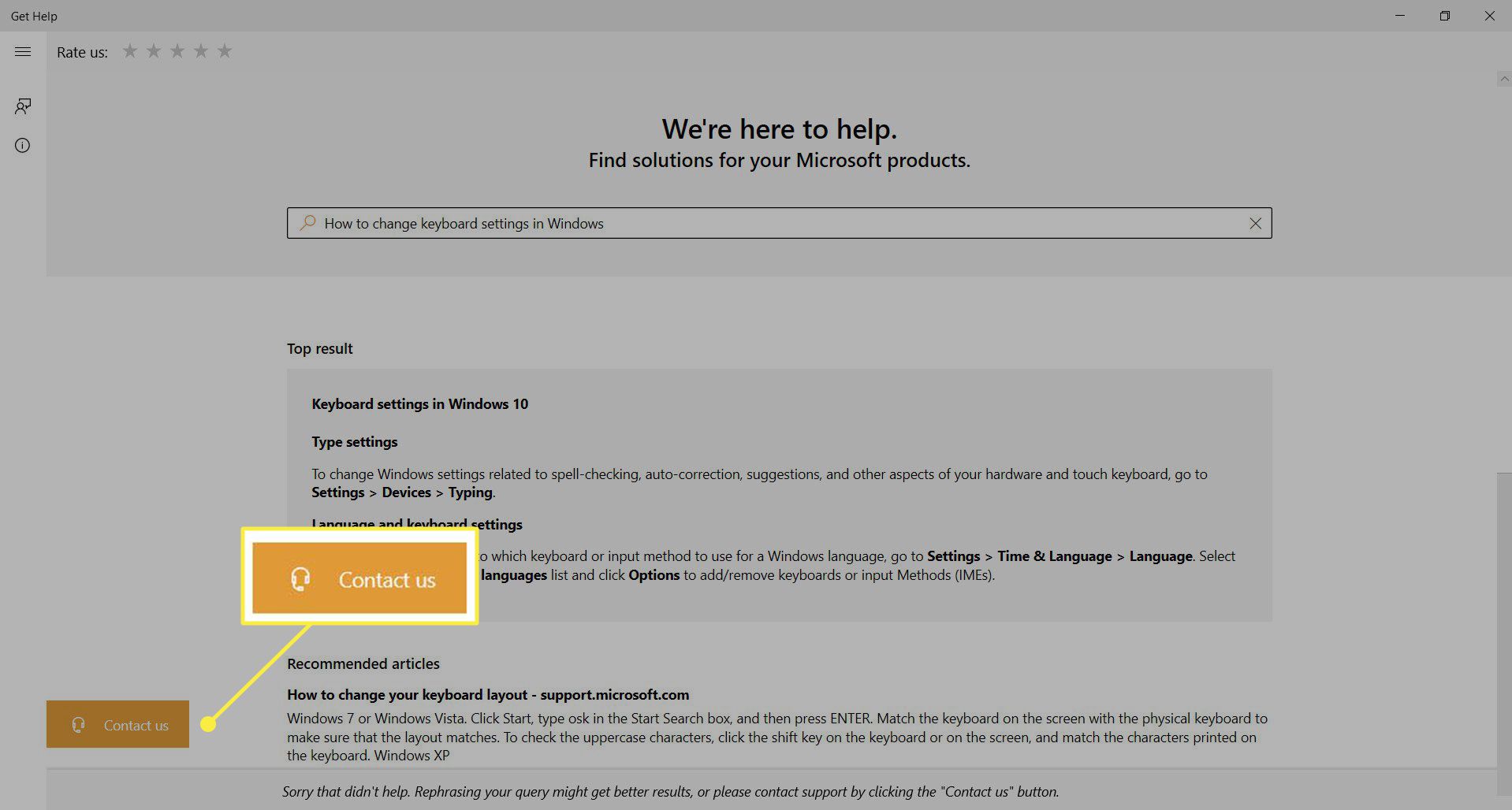
Task: Restore down the Get Help window
Action: [x=1444, y=16]
